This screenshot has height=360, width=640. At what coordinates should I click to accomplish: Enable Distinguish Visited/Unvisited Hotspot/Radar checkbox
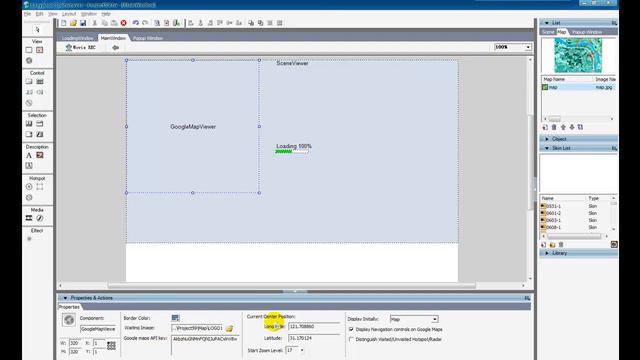click(x=351, y=339)
